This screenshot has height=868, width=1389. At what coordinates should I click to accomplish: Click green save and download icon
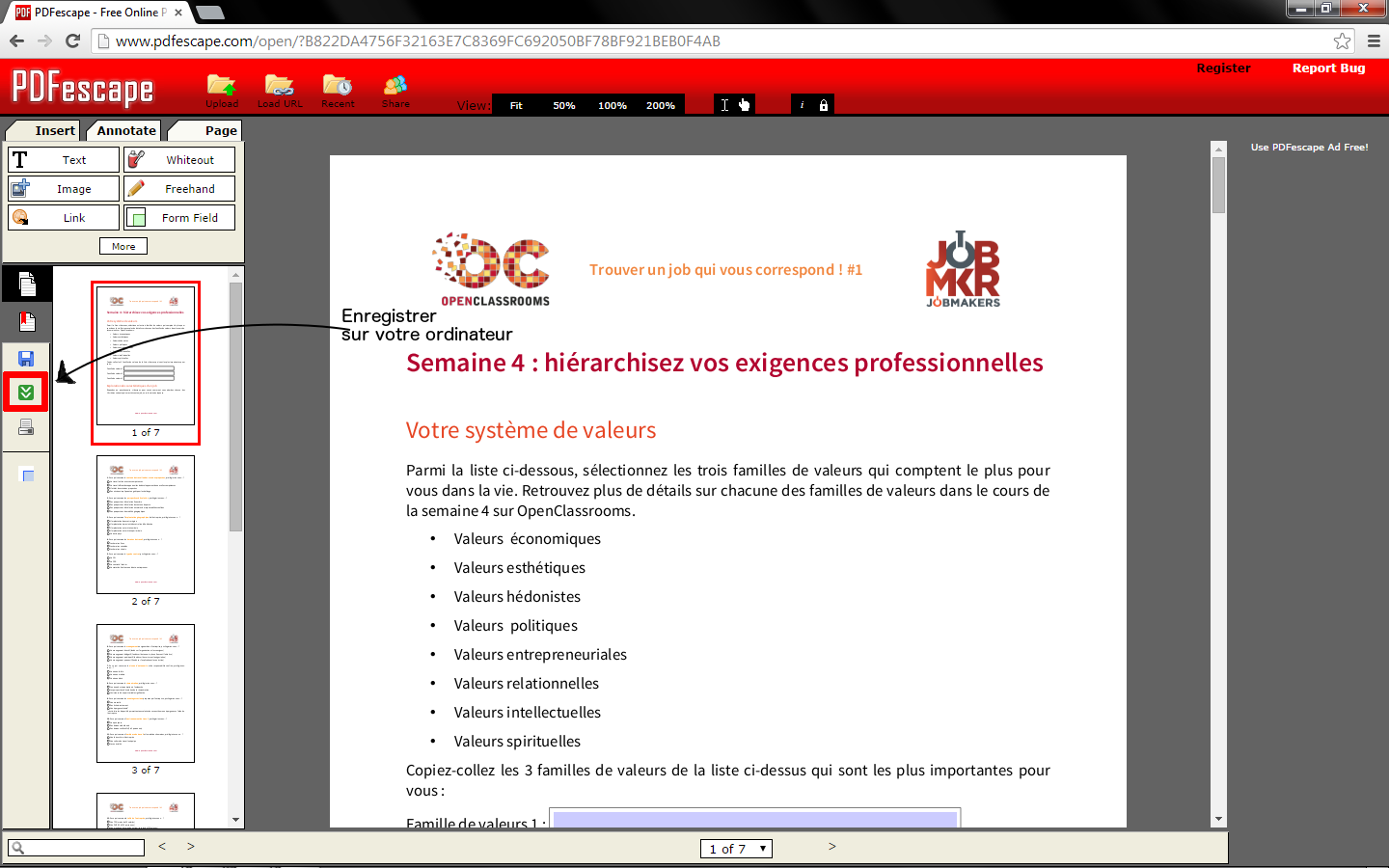click(26, 393)
